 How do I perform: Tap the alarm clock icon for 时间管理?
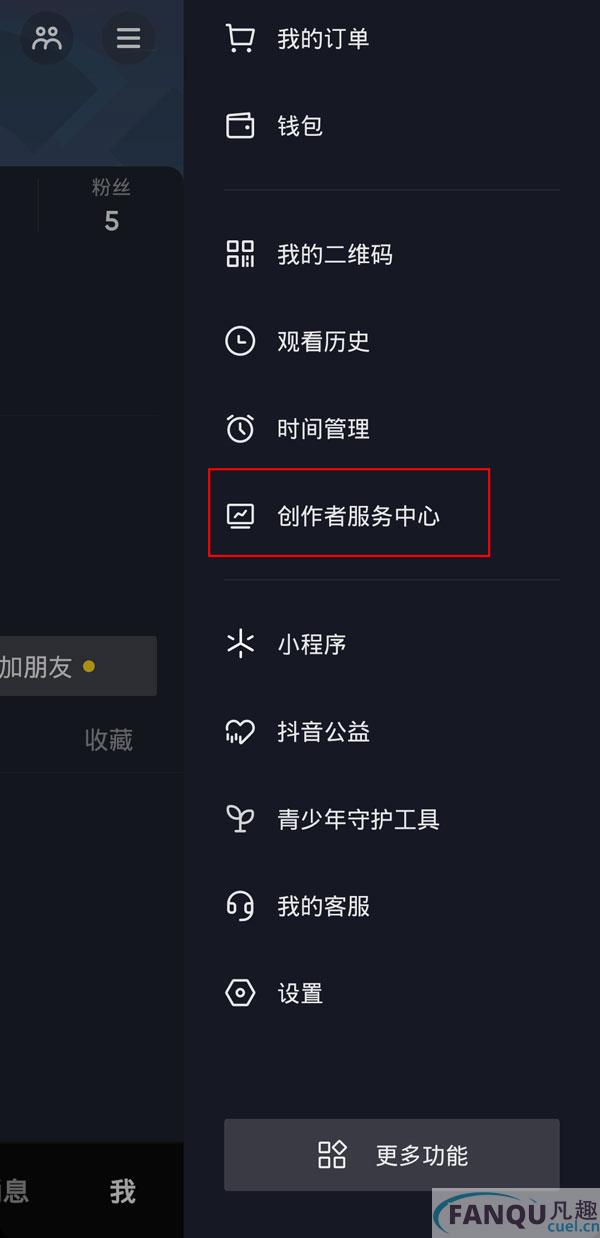point(240,429)
